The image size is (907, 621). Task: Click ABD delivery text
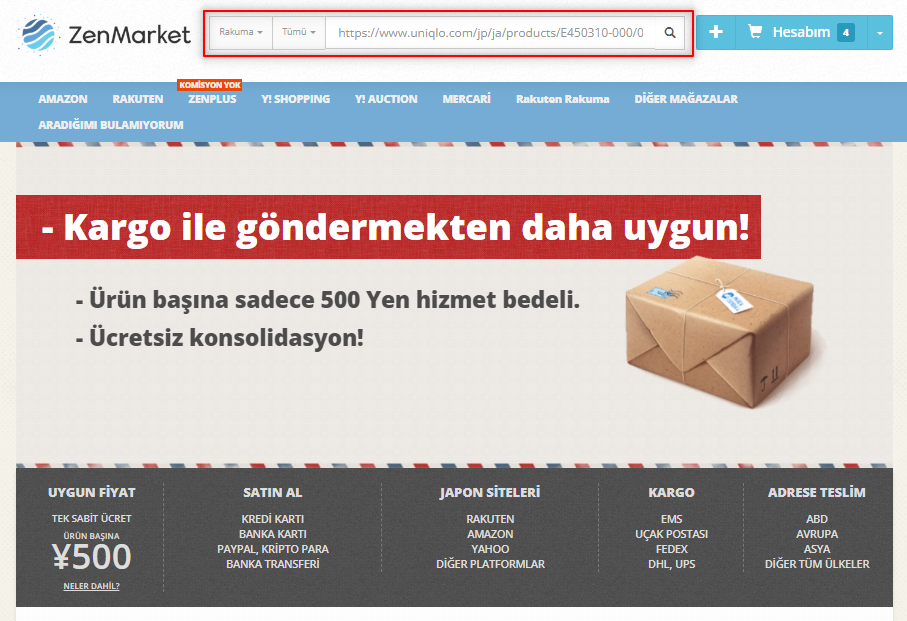point(816,519)
